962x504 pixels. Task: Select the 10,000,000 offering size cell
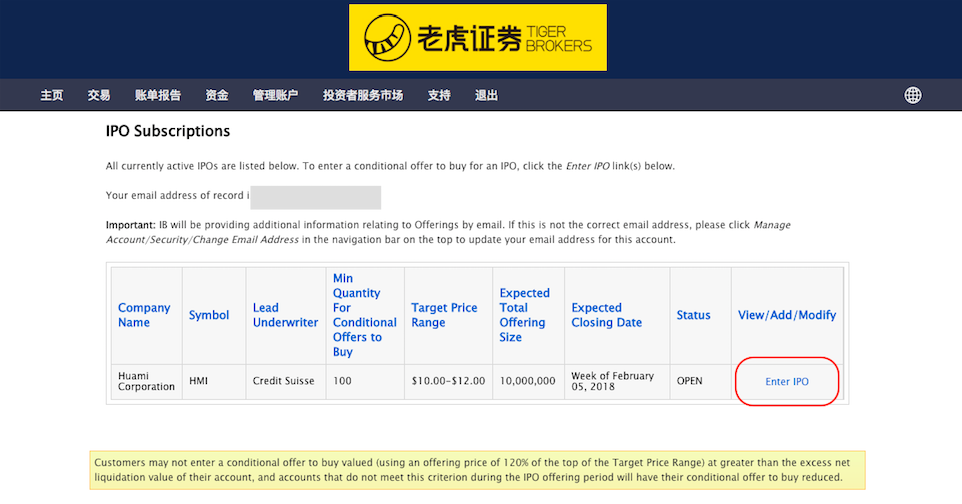click(x=528, y=381)
